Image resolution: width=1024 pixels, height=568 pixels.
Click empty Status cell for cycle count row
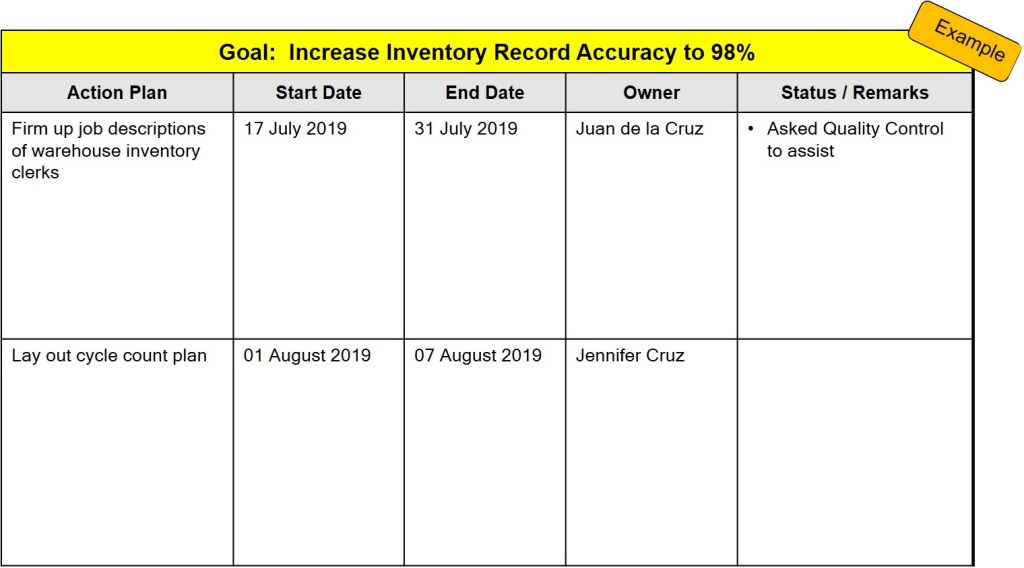854,450
